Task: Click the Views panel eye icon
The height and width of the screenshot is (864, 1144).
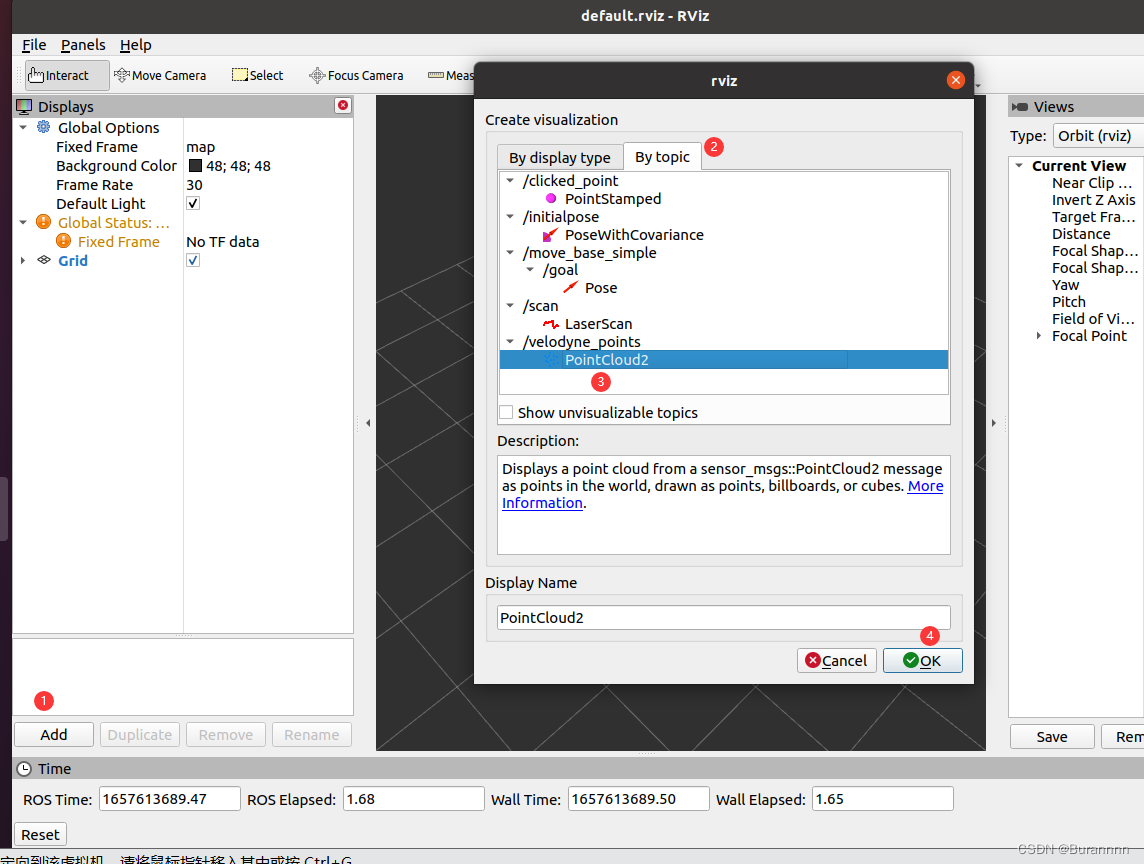Action: (x=1020, y=106)
